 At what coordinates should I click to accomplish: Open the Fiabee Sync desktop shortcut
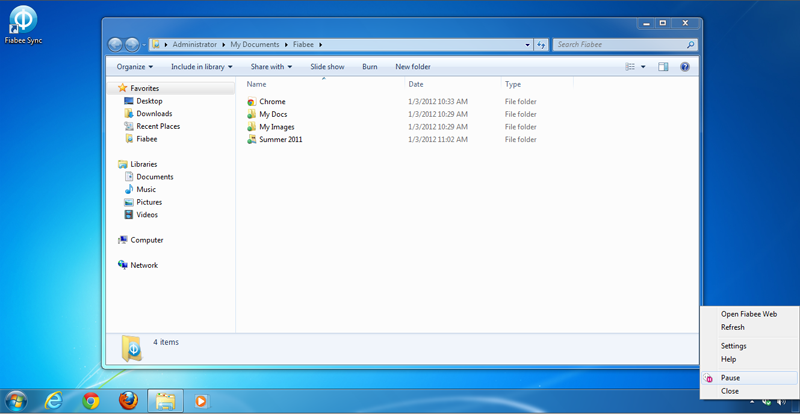(23, 26)
